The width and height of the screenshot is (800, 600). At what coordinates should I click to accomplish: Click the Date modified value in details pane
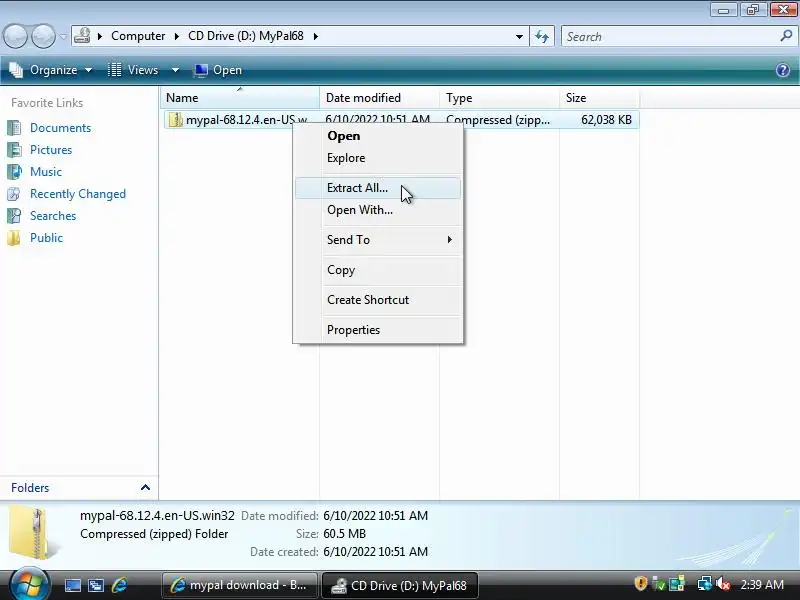[x=376, y=516]
